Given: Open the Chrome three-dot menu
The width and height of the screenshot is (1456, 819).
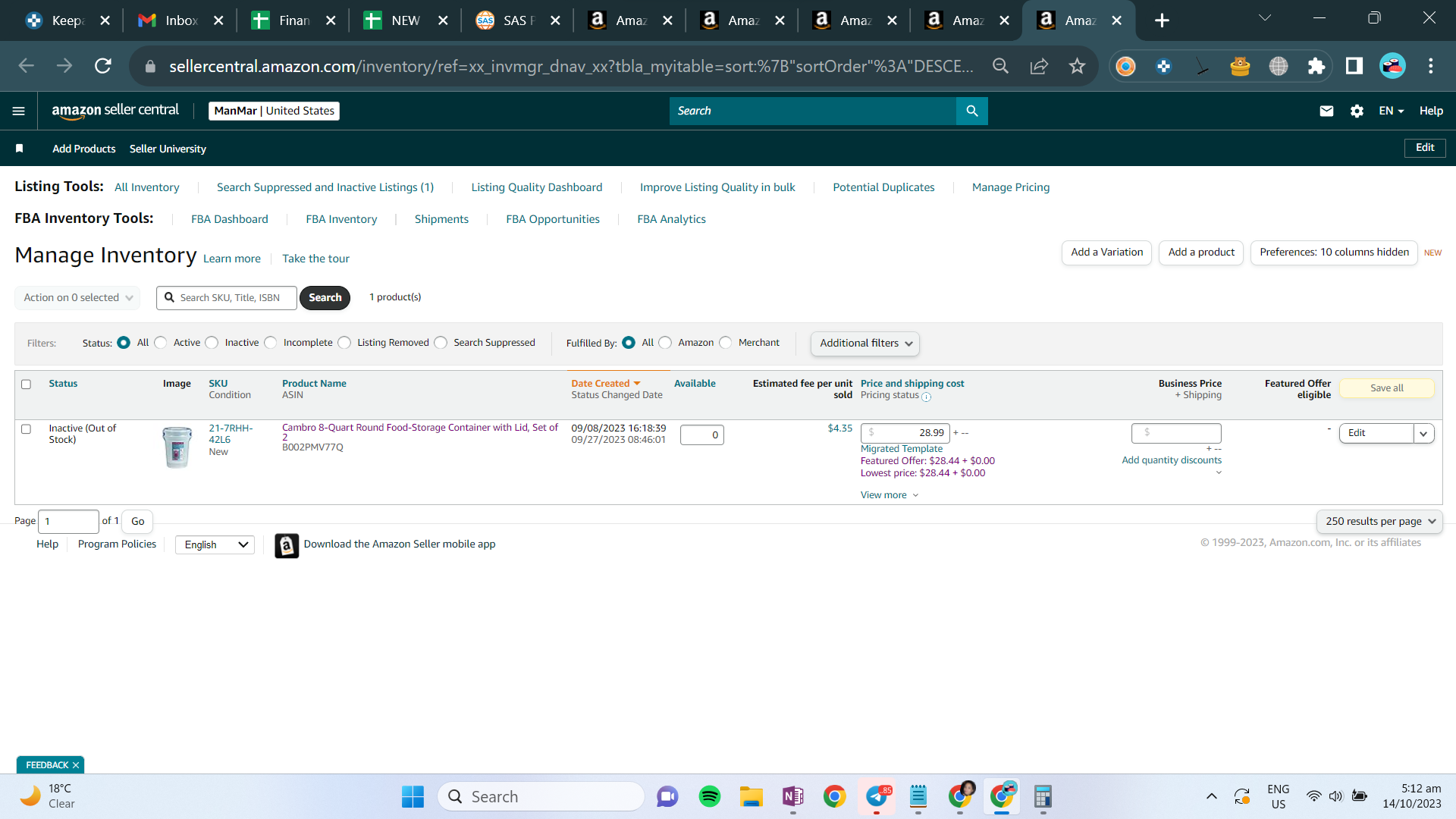Looking at the screenshot, I should point(1431,66).
